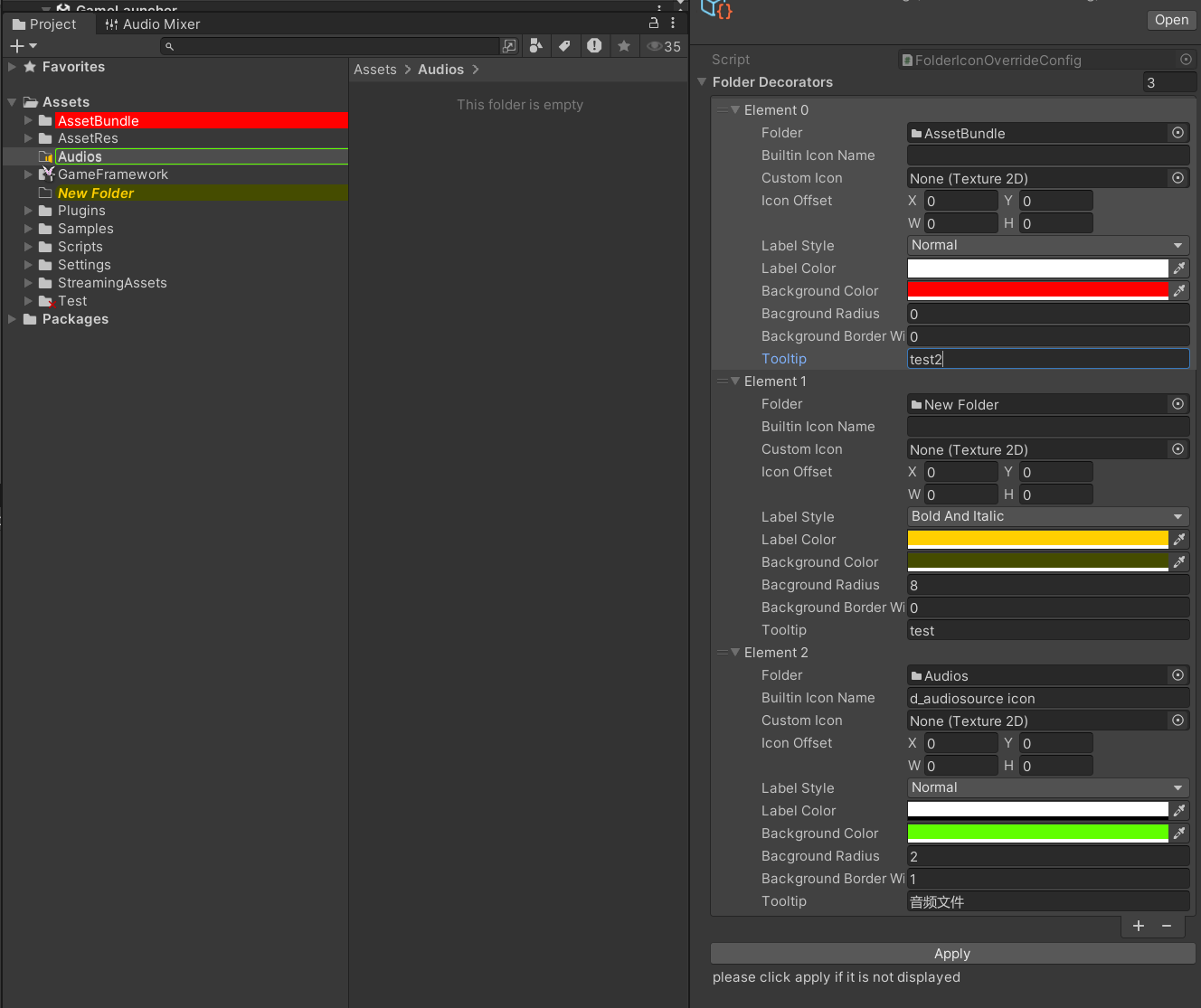Open the Project panel kebab menu
The image size is (1201, 1008).
[673, 24]
